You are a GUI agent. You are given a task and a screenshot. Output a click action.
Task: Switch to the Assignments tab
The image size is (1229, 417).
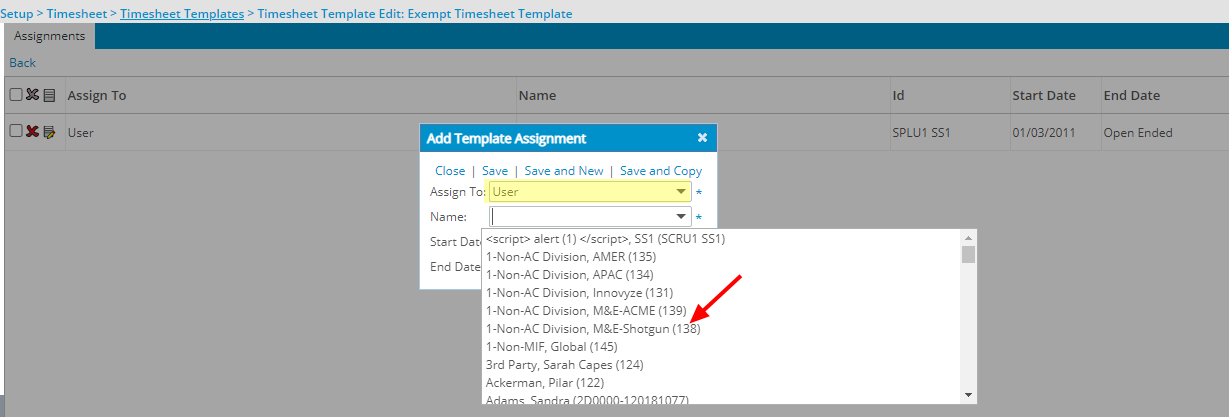click(49, 36)
